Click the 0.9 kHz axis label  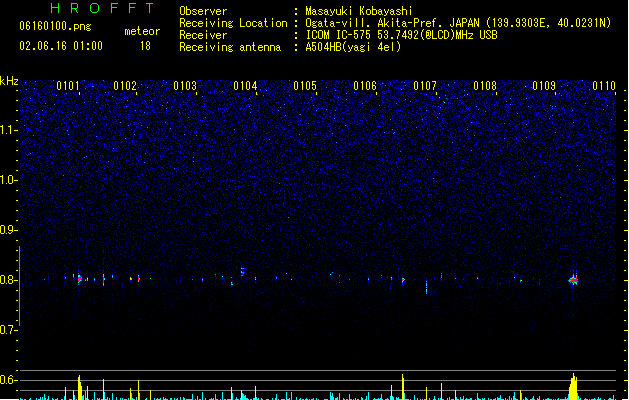8,230
